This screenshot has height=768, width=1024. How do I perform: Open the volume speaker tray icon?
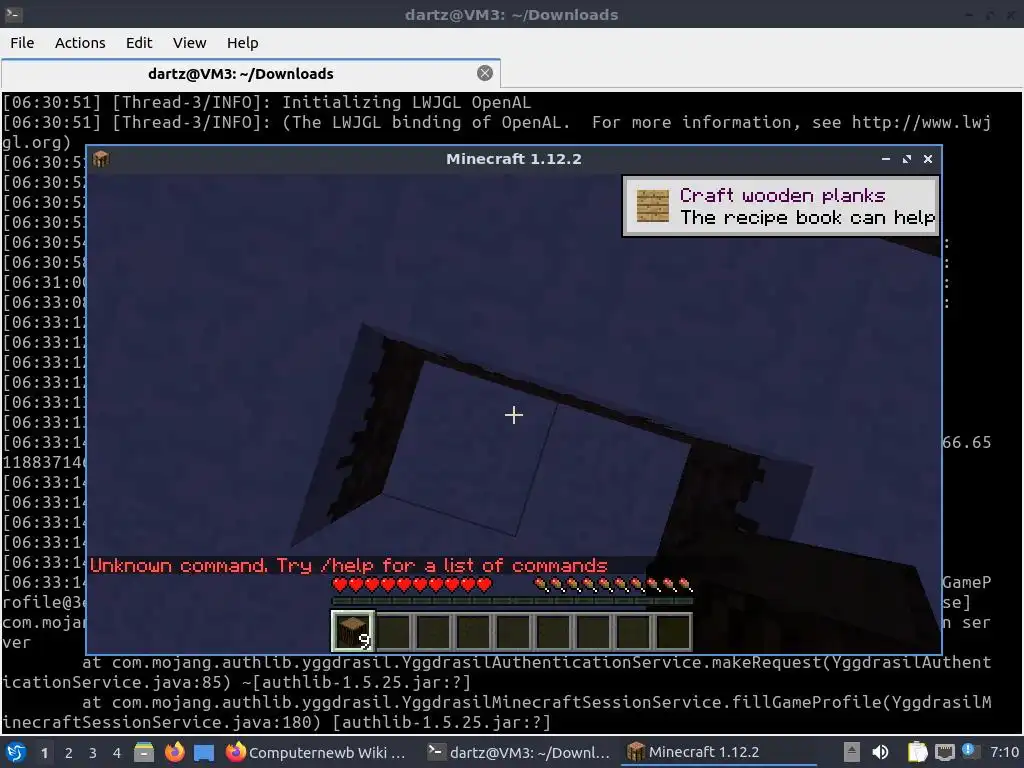click(x=880, y=752)
